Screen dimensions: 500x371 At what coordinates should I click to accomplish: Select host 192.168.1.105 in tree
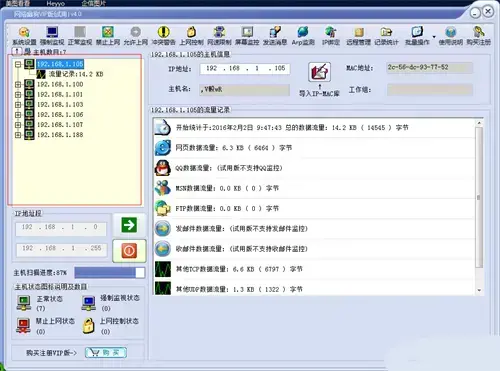point(60,64)
